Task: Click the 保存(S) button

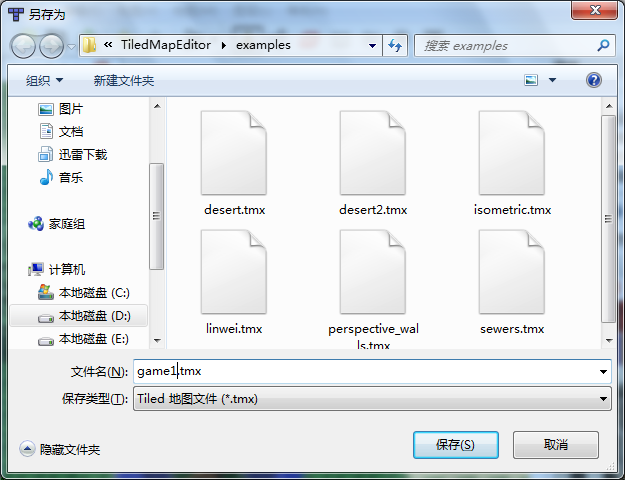Action: coord(456,445)
